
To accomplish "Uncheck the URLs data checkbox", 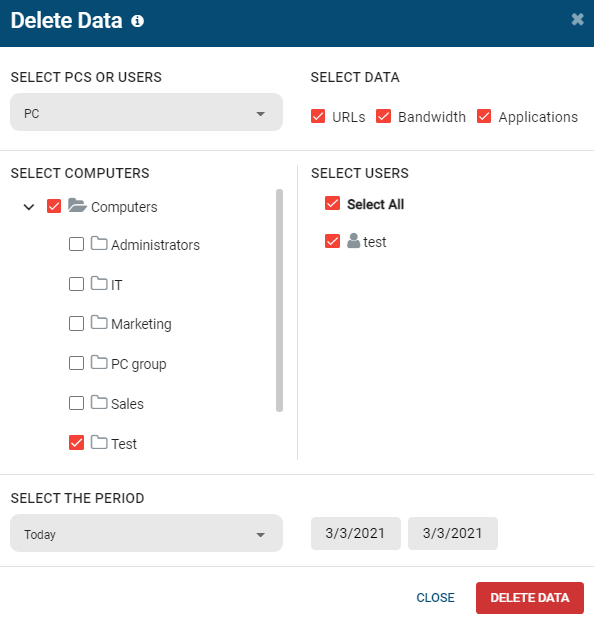I will click(x=318, y=116).
